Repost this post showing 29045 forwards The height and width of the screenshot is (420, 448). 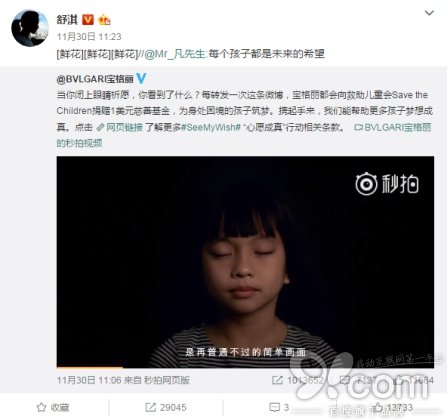click(x=166, y=407)
